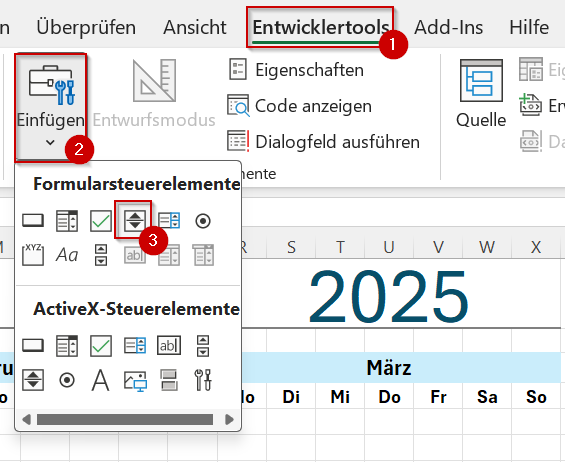Click right arrow of controls scrollbar

229,419
